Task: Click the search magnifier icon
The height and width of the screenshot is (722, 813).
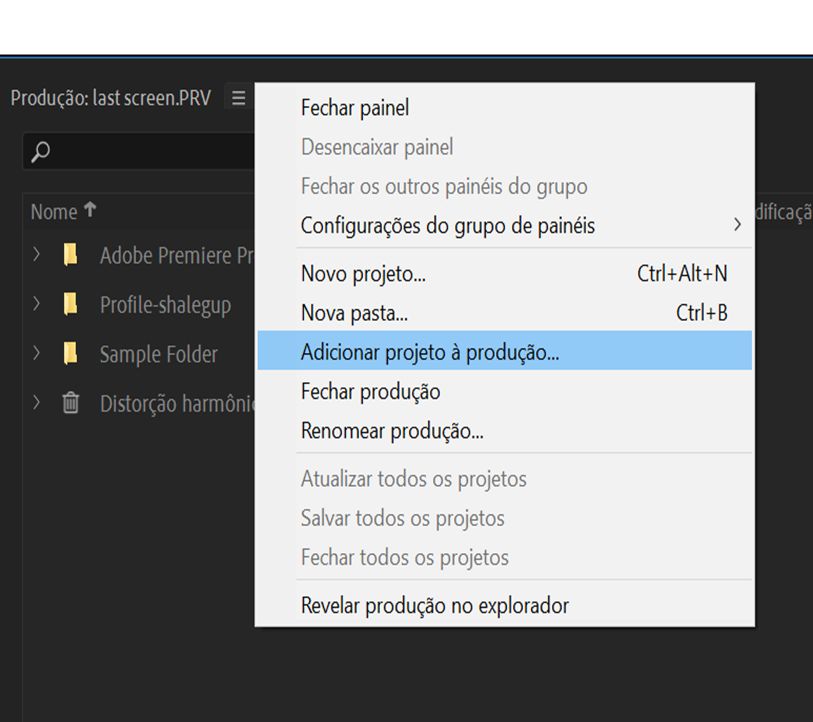Action: point(39,150)
